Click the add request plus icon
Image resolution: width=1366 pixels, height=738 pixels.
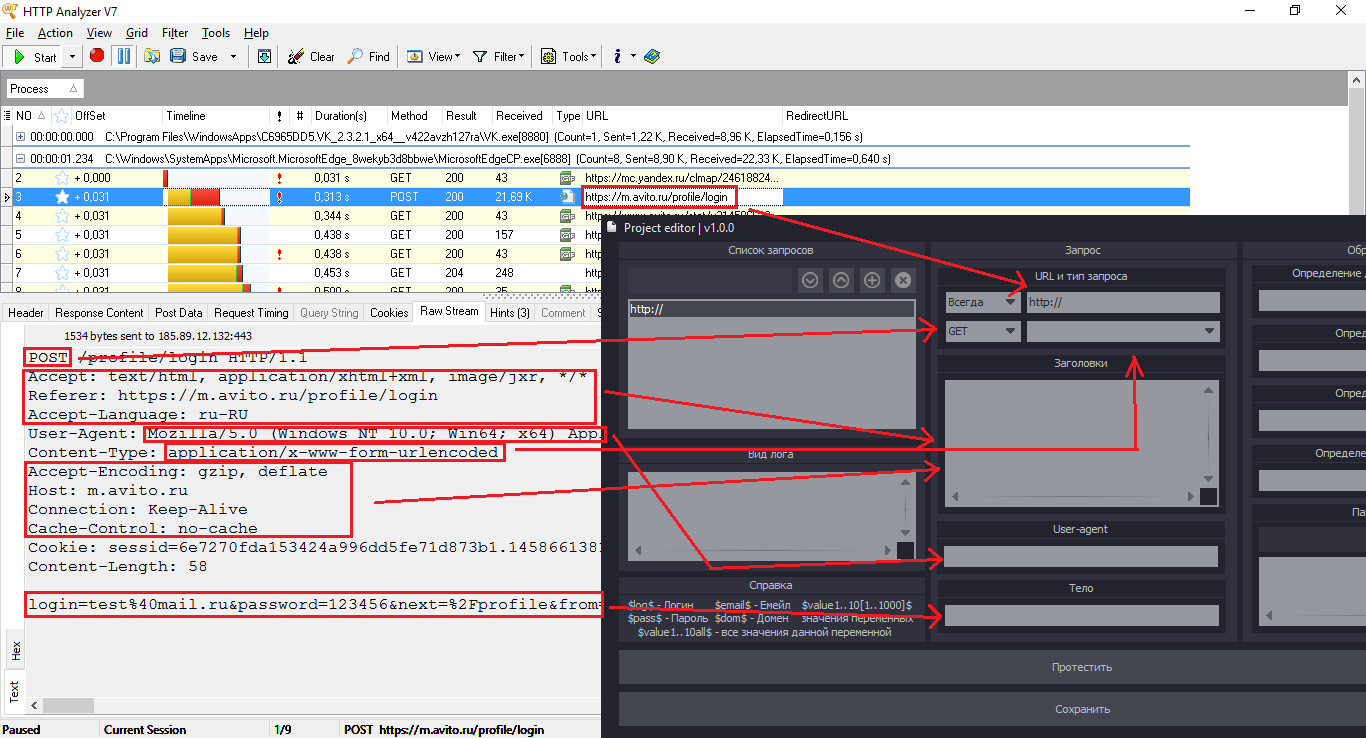click(872, 281)
